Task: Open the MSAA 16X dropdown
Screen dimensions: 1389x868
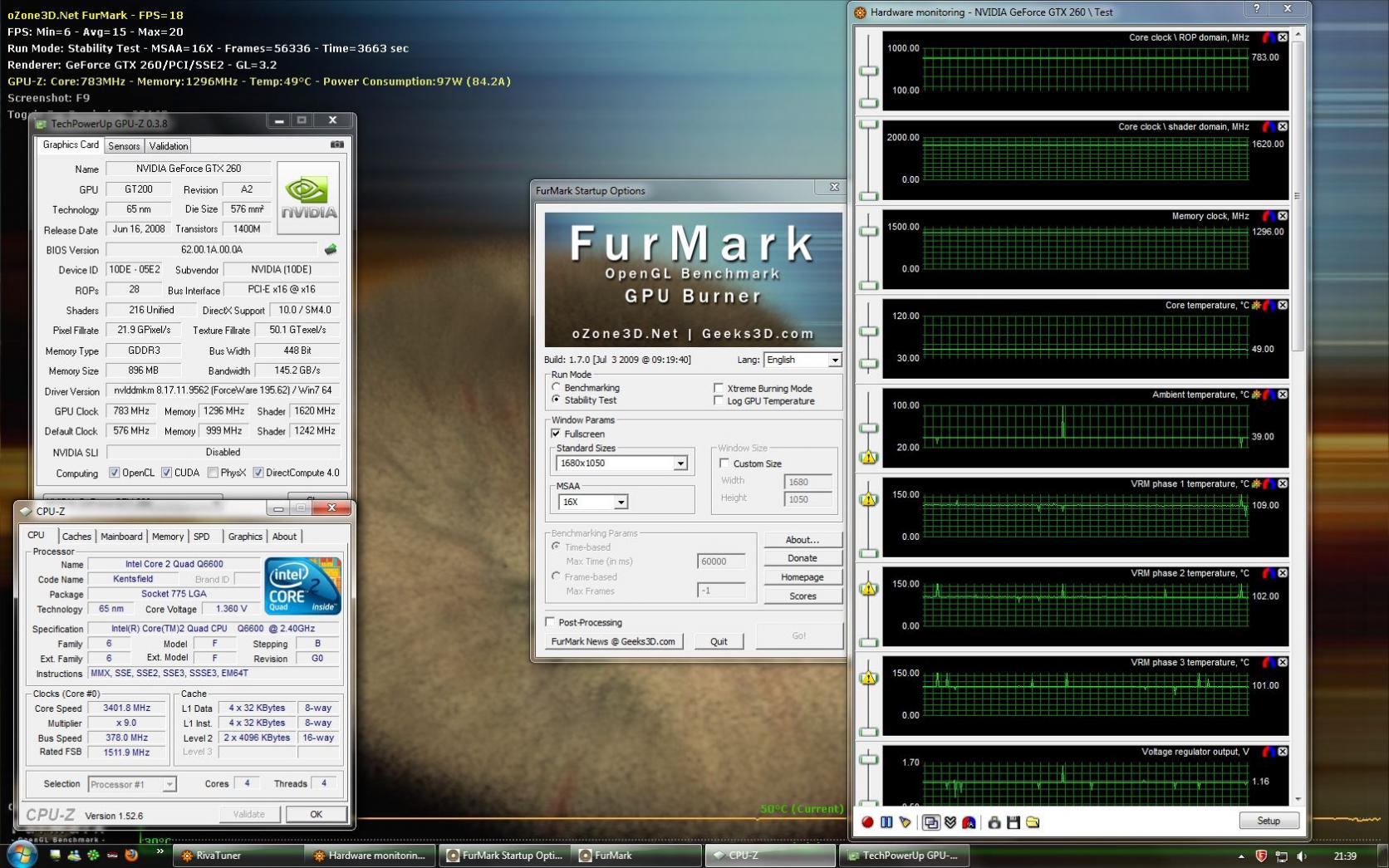Action: (621, 502)
